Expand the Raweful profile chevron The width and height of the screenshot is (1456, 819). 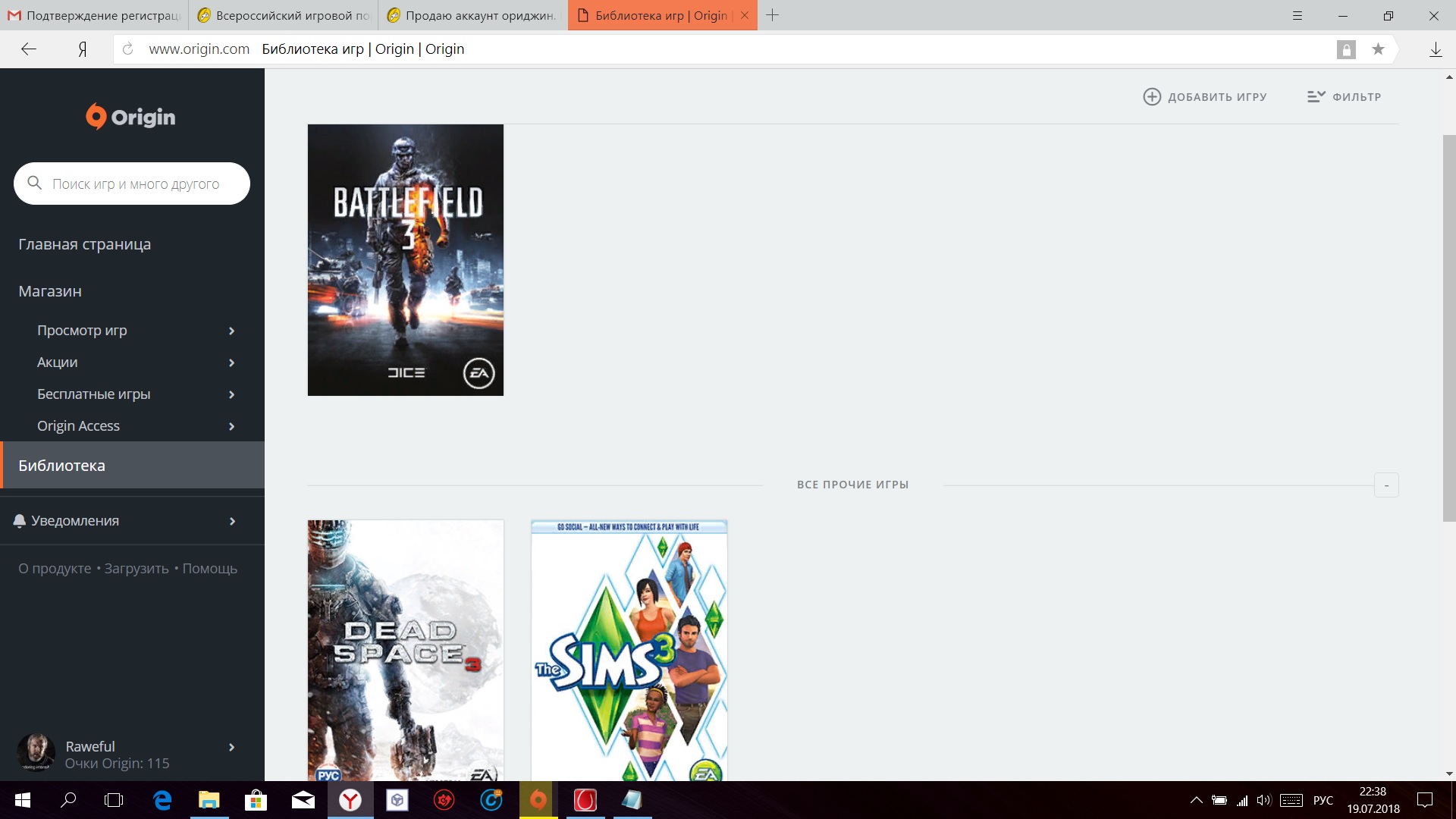(232, 747)
